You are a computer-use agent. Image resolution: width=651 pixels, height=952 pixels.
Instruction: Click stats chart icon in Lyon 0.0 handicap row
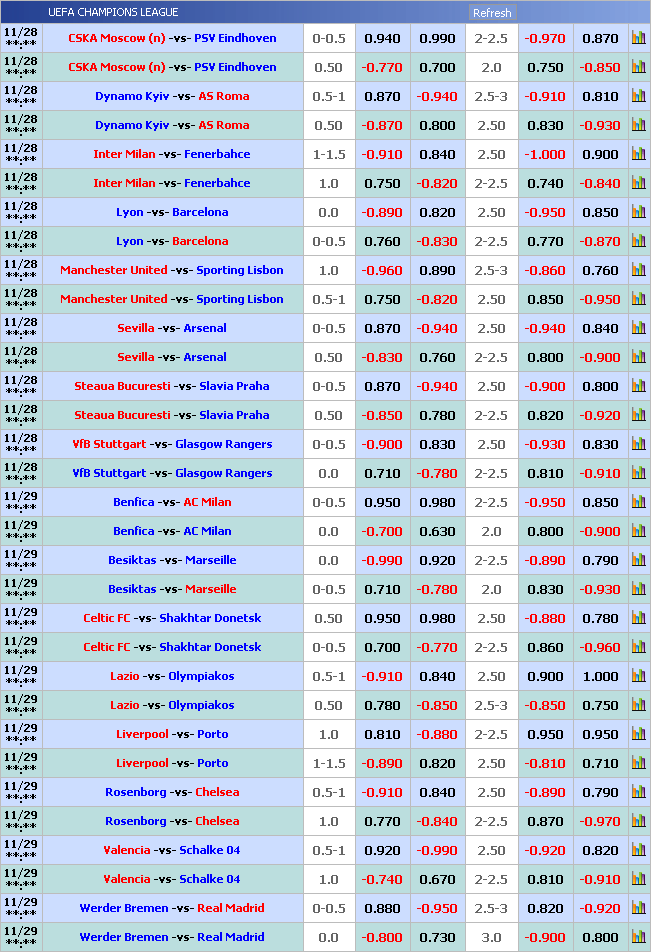638,212
